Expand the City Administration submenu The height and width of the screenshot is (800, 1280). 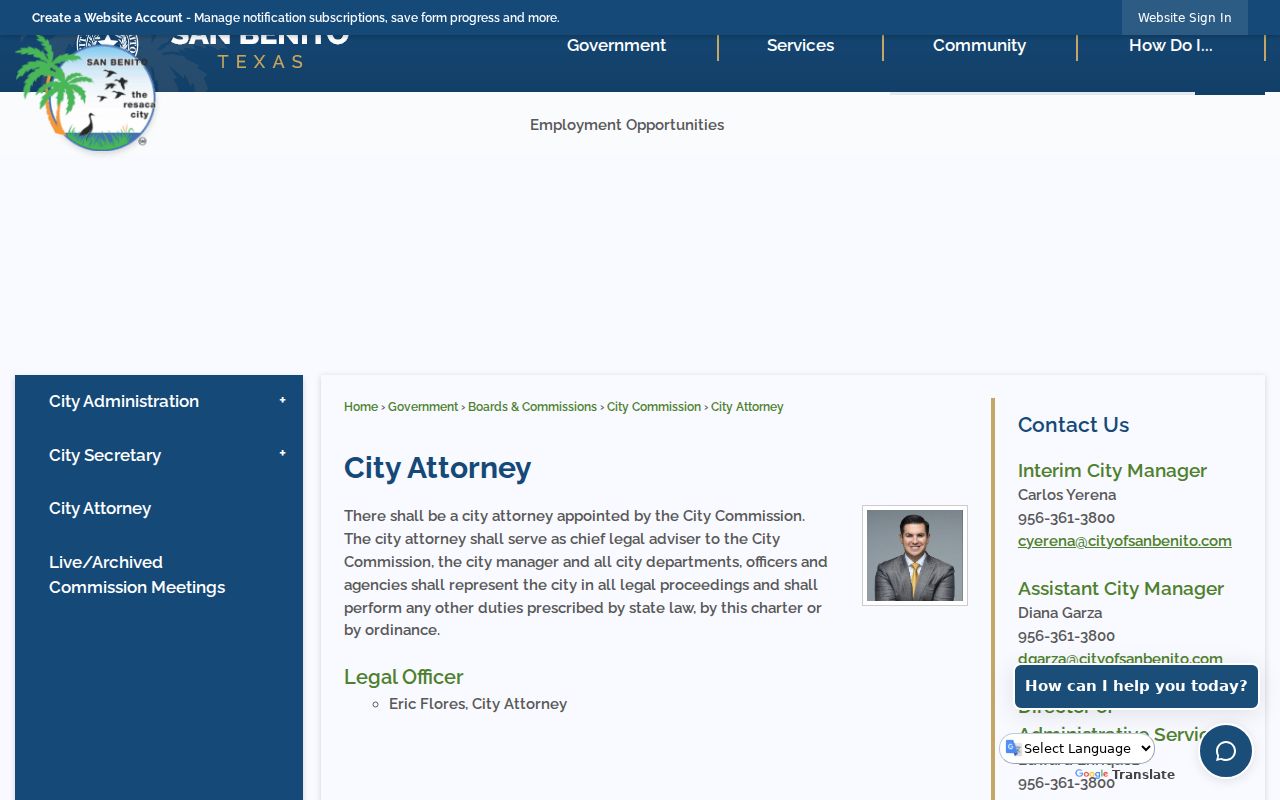point(282,401)
